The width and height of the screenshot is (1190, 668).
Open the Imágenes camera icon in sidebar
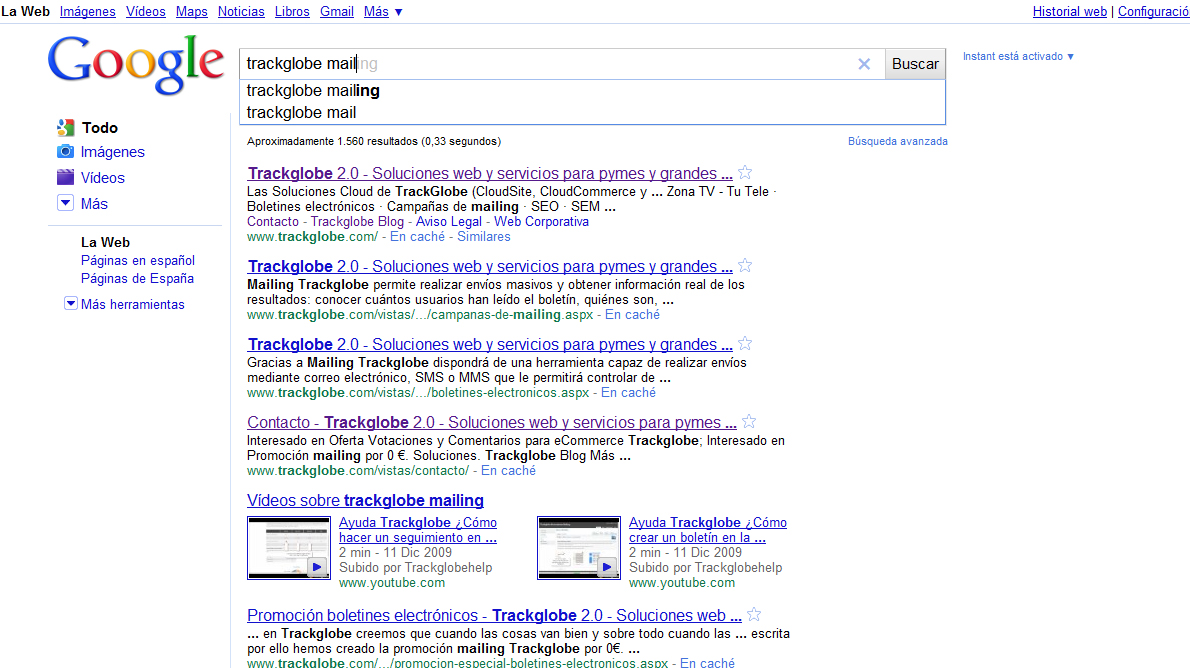(x=65, y=152)
